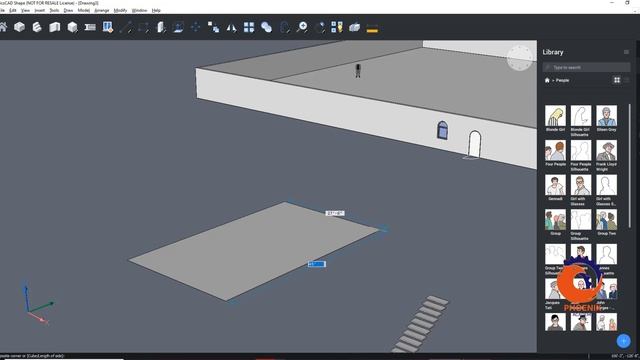Click the Library search field
The height and width of the screenshot is (360, 640).
[586, 67]
